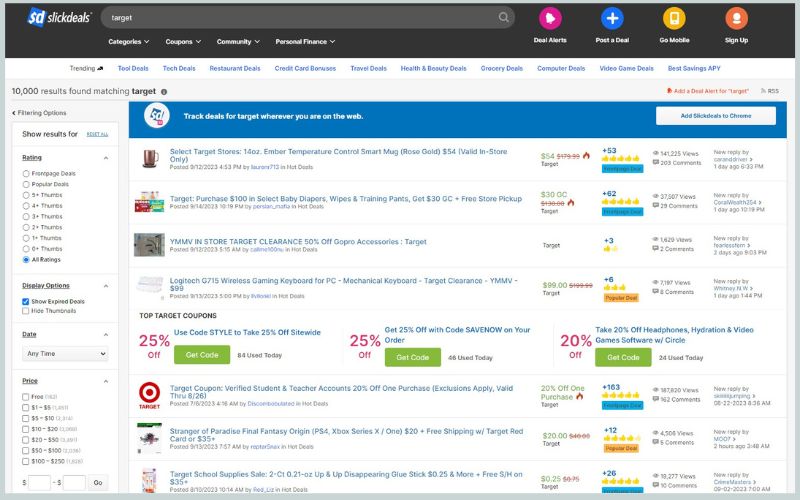Open the Personal Finance dropdown menu

click(305, 42)
